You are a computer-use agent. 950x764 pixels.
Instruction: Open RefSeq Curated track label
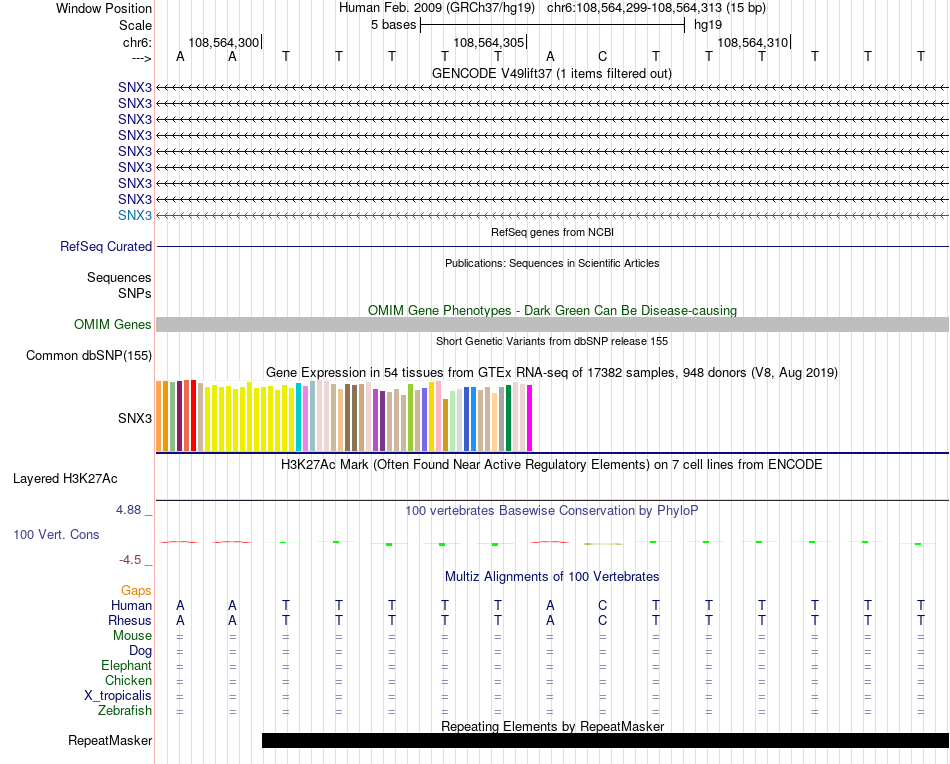[106, 247]
